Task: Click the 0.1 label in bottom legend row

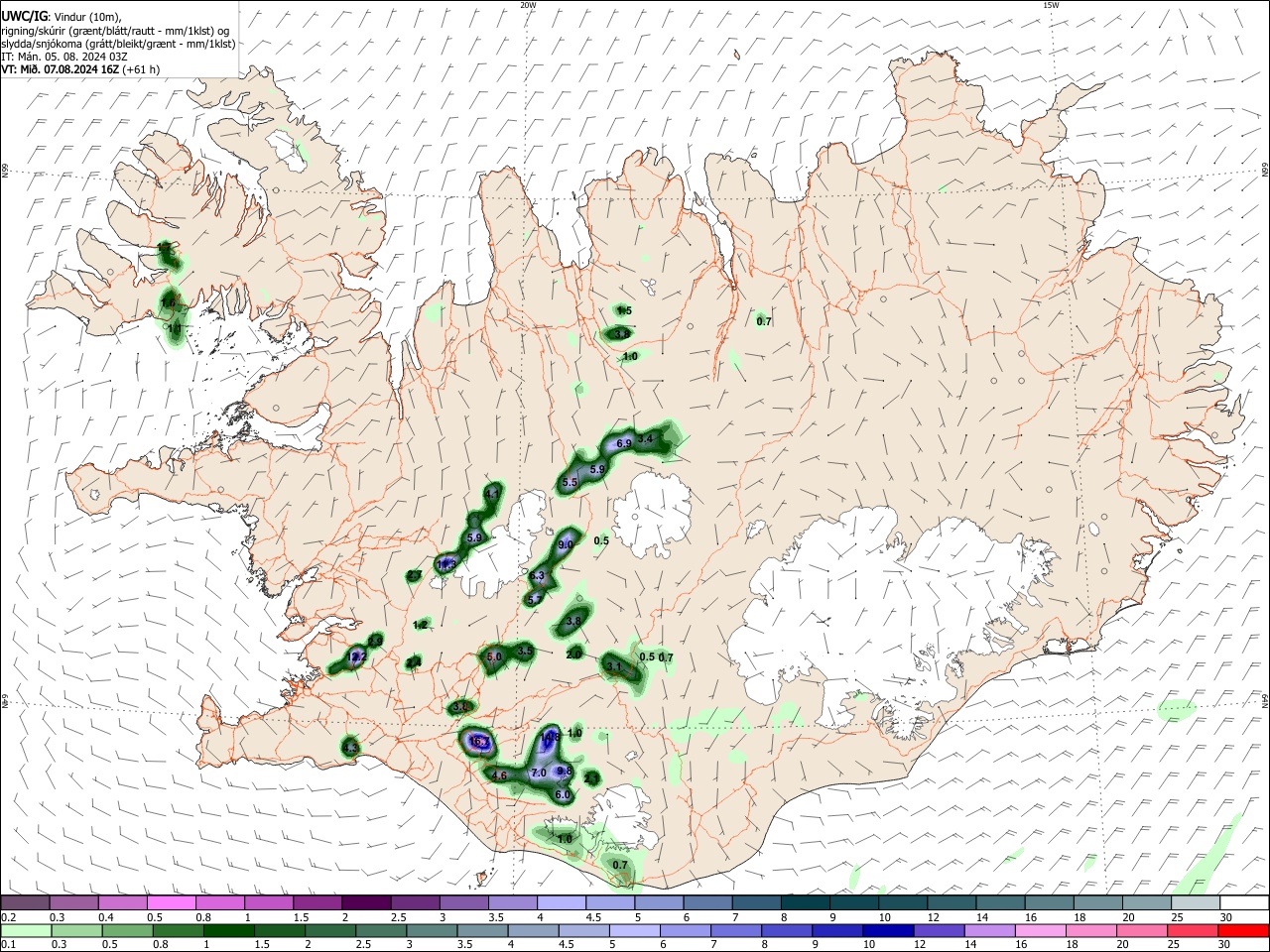Action: [x=8, y=944]
